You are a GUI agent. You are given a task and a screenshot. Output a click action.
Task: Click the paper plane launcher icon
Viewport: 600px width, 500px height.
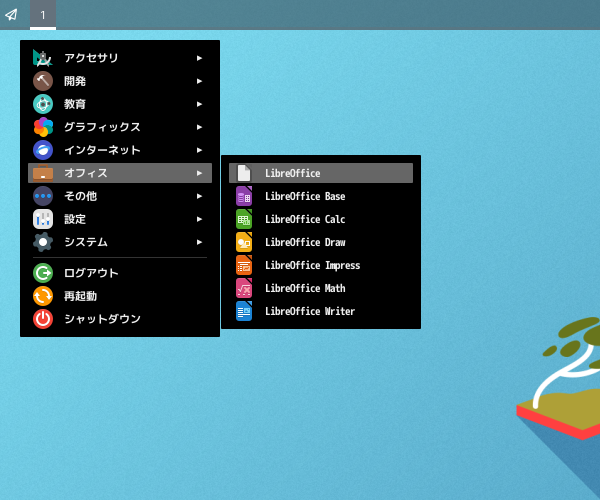click(11, 15)
